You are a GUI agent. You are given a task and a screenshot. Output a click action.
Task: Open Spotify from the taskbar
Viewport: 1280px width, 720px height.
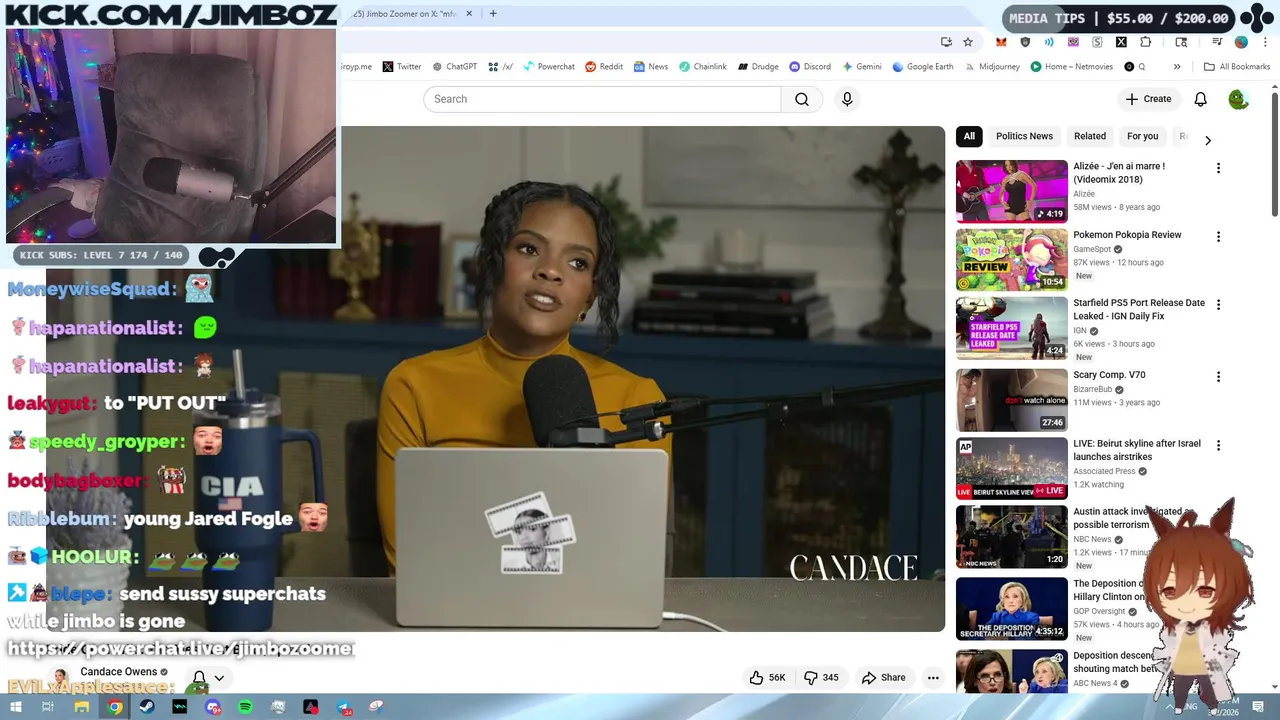[245, 707]
